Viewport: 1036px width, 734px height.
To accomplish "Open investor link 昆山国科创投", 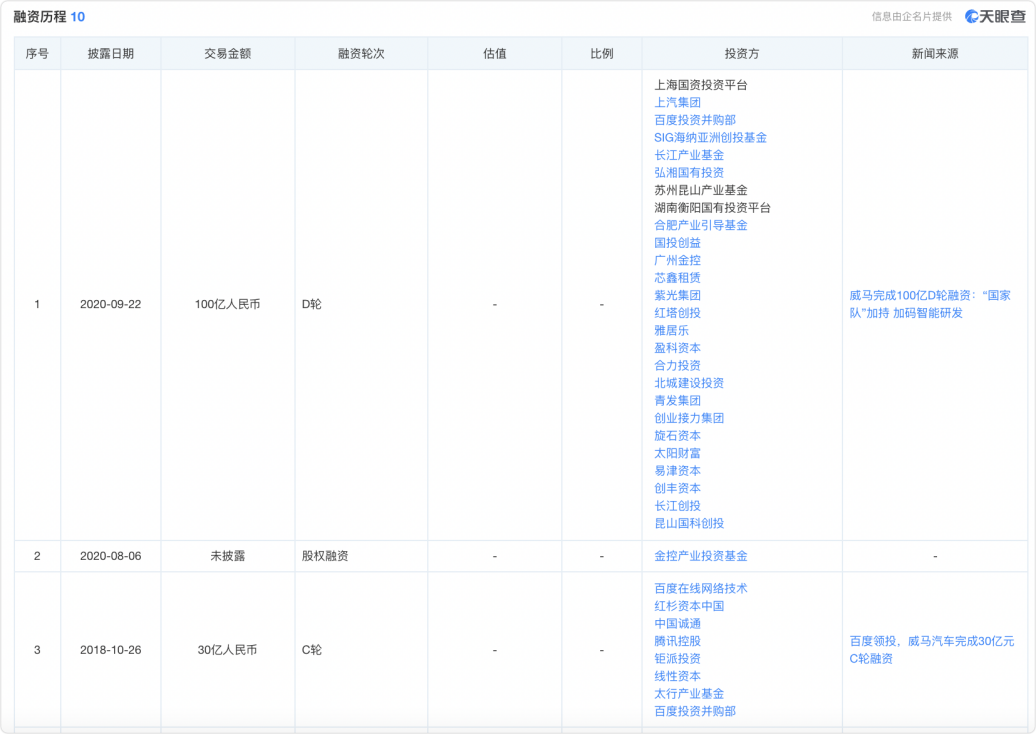I will [689, 523].
